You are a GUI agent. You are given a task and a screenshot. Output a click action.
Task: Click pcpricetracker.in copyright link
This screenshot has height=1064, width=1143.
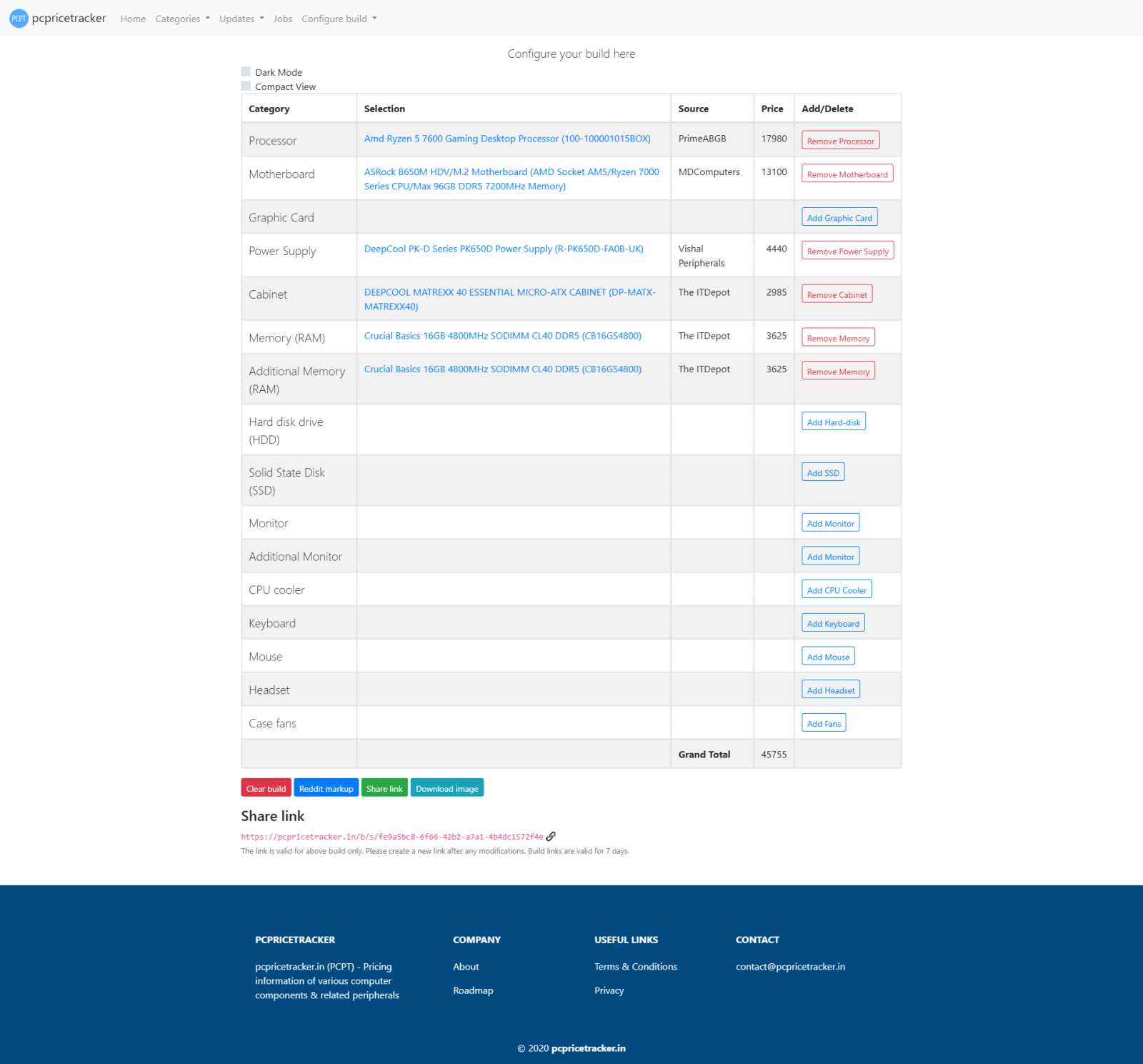tap(589, 1048)
